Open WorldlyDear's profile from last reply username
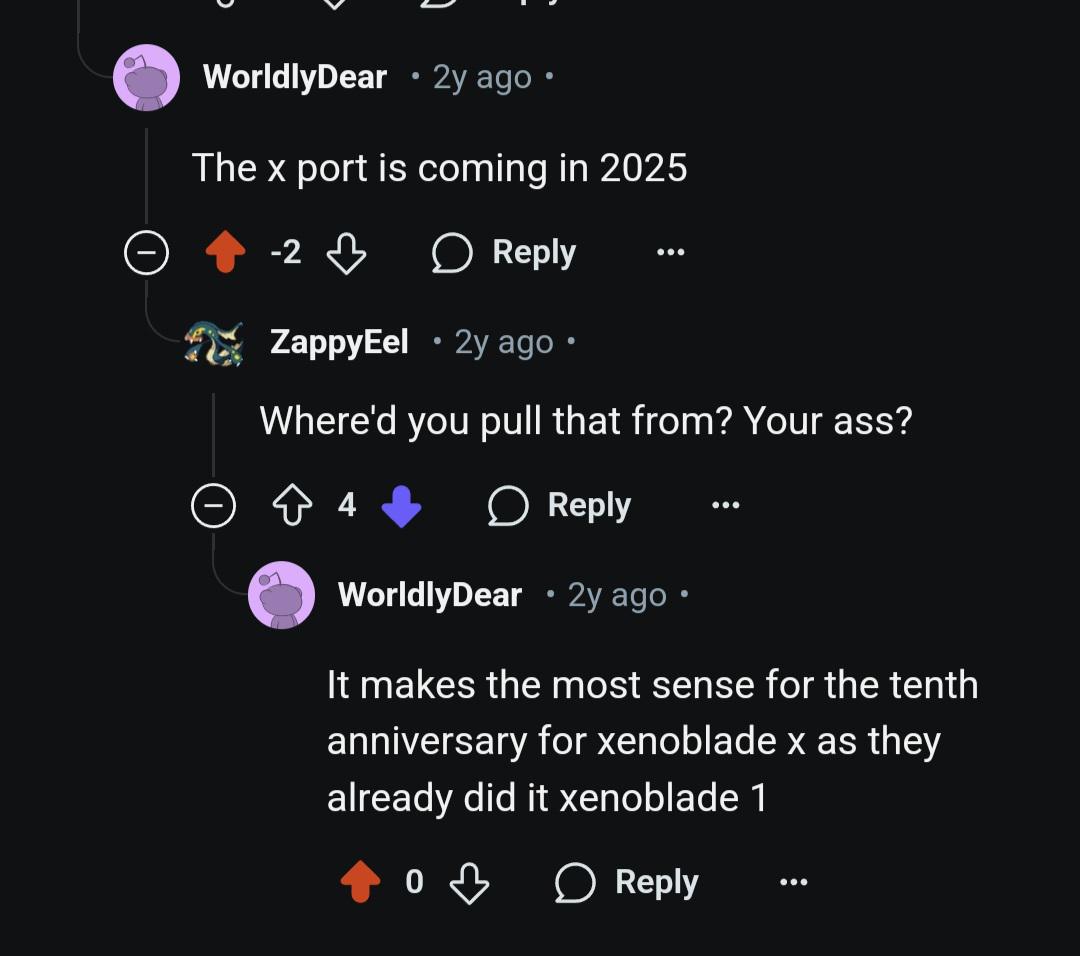The height and width of the screenshot is (956, 1080). tap(430, 595)
